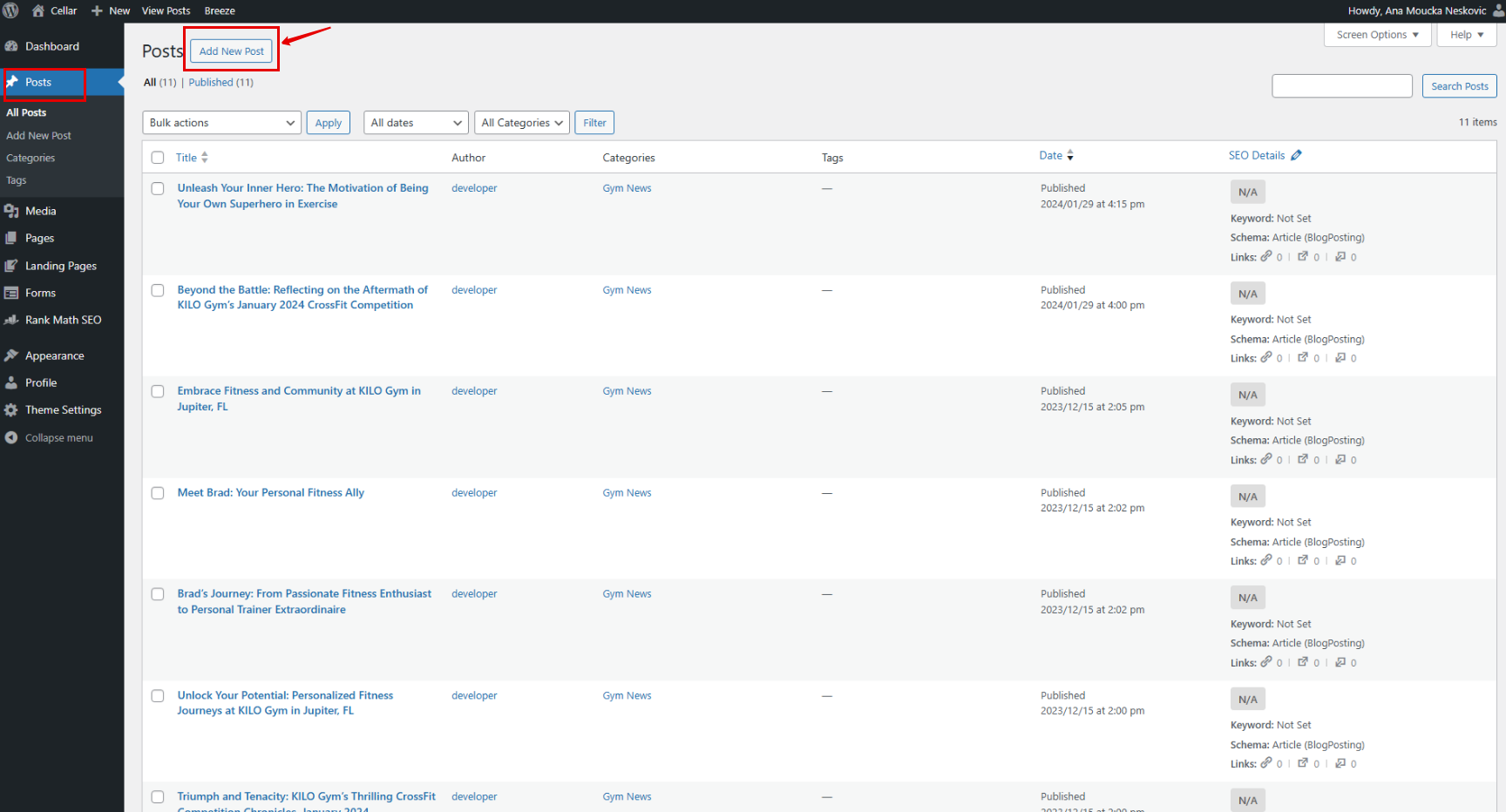Expand the Help panel
1506x812 pixels.
point(1467,35)
